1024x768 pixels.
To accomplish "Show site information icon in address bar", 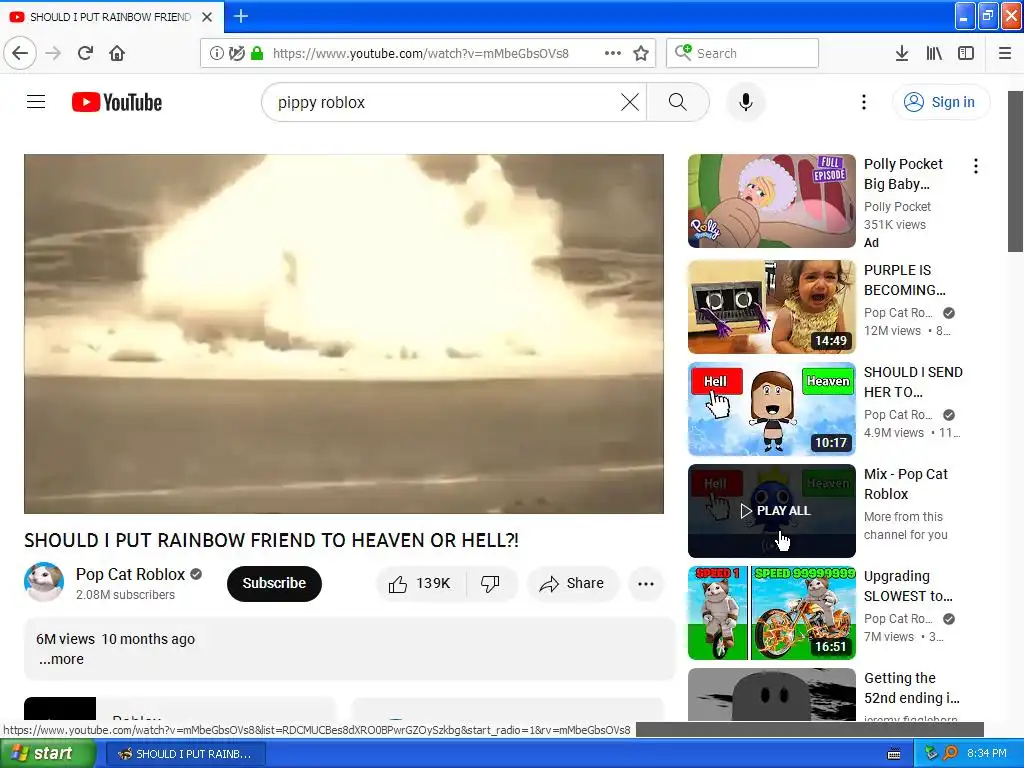I will tap(216, 53).
